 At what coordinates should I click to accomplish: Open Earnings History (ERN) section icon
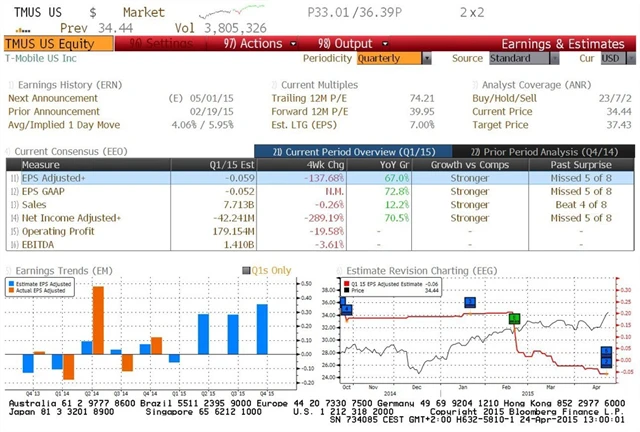(10, 86)
